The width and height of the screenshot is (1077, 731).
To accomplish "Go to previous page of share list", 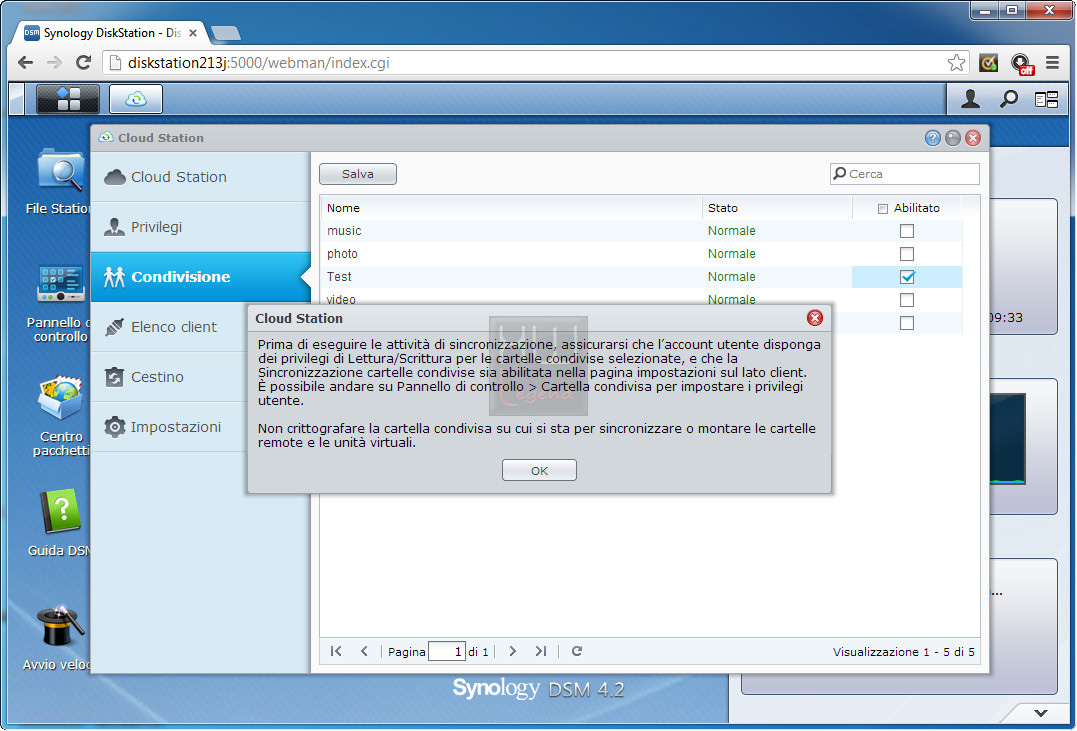I will (x=364, y=651).
